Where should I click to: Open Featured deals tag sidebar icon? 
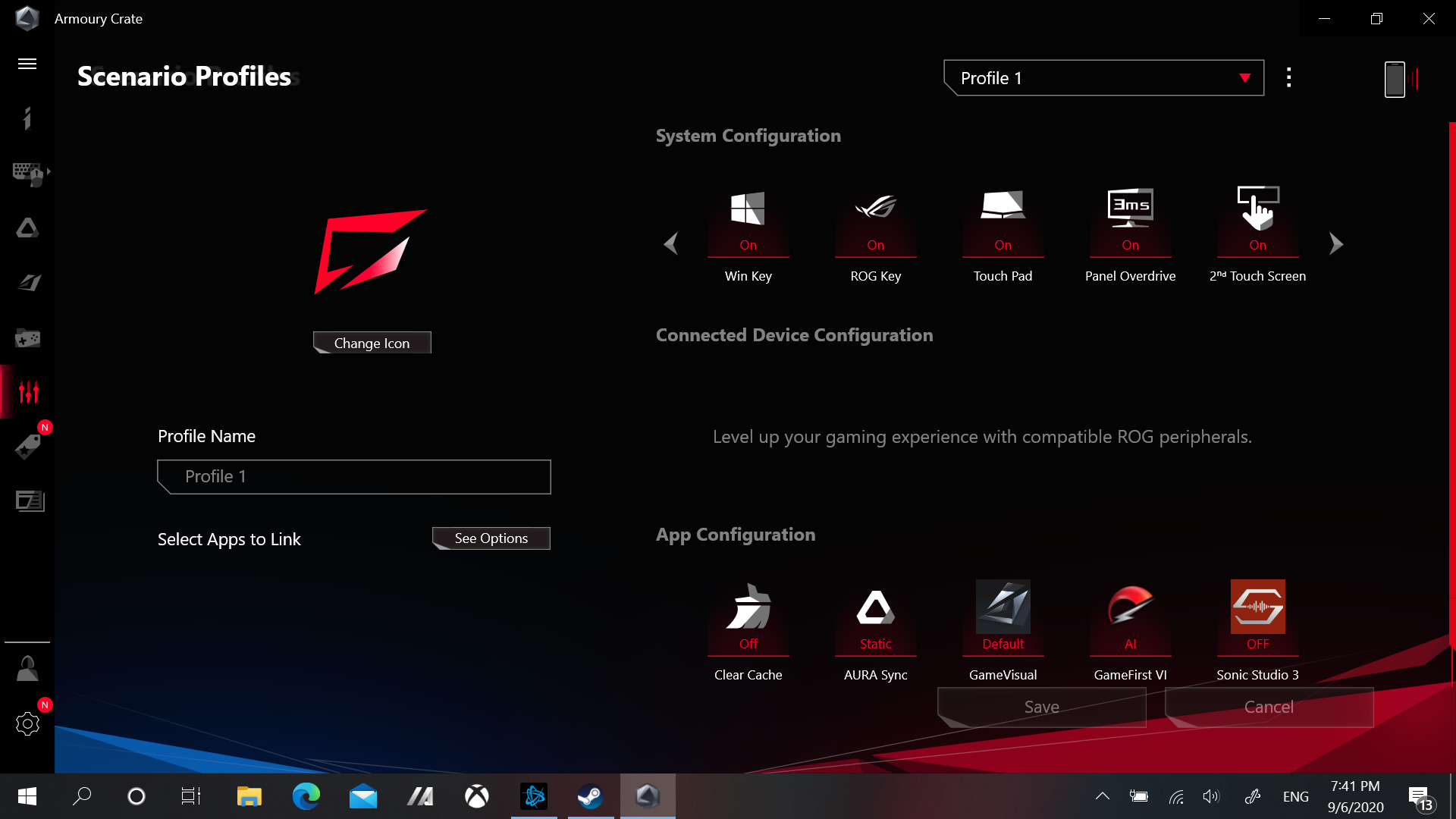[28, 447]
